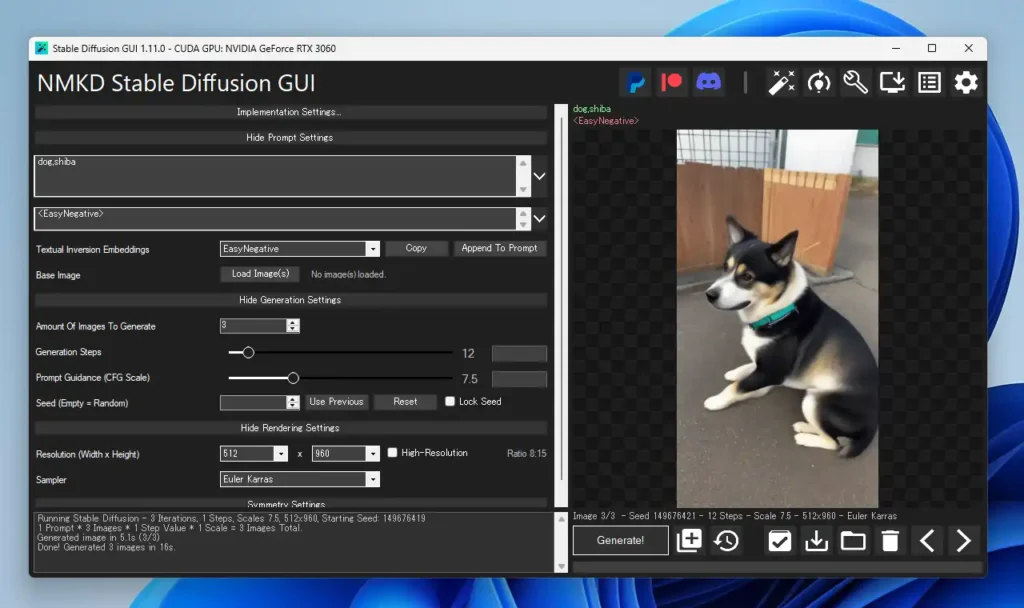Image resolution: width=1024 pixels, height=608 pixels.
Task: Click the add to queue plus icon
Action: pyautogui.click(x=690, y=541)
